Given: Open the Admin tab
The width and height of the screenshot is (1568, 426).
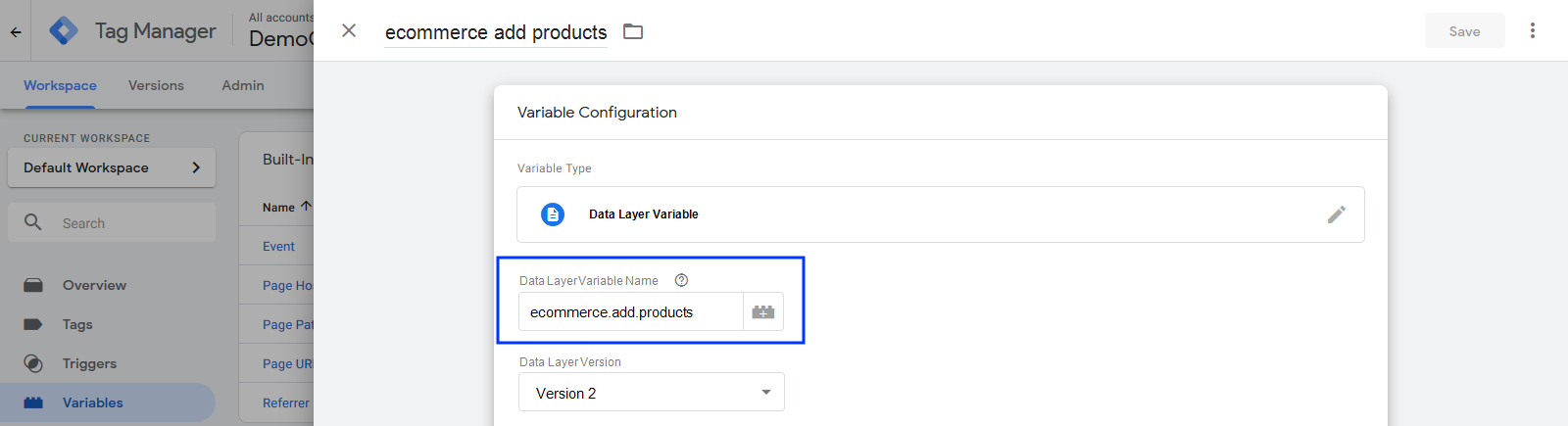Looking at the screenshot, I should (242, 85).
